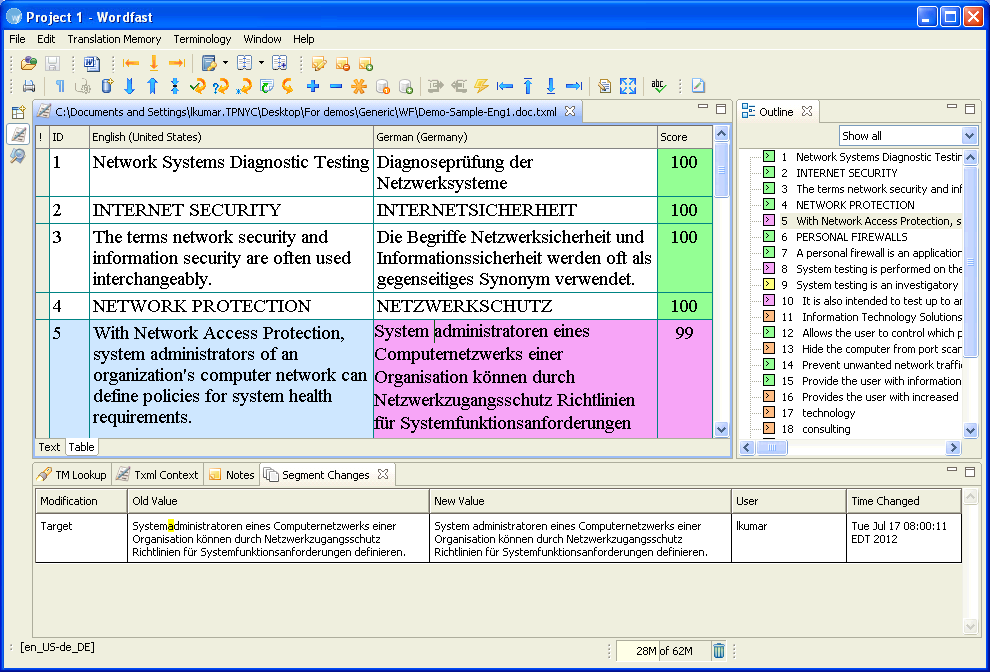Click the German (Germany) column header
990x672 pixels.
(x=515, y=137)
